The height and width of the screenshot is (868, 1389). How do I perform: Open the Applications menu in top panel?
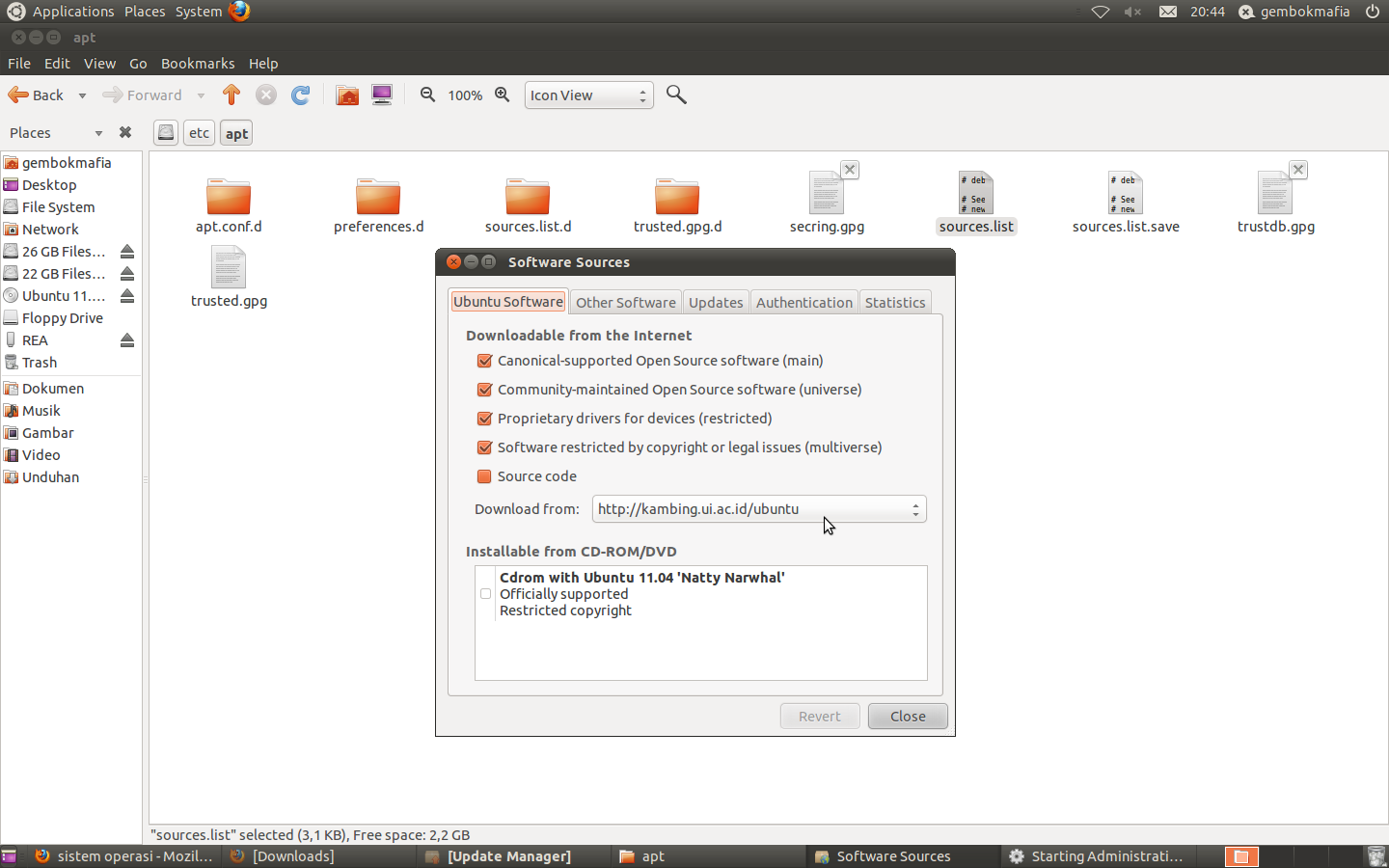73,12
